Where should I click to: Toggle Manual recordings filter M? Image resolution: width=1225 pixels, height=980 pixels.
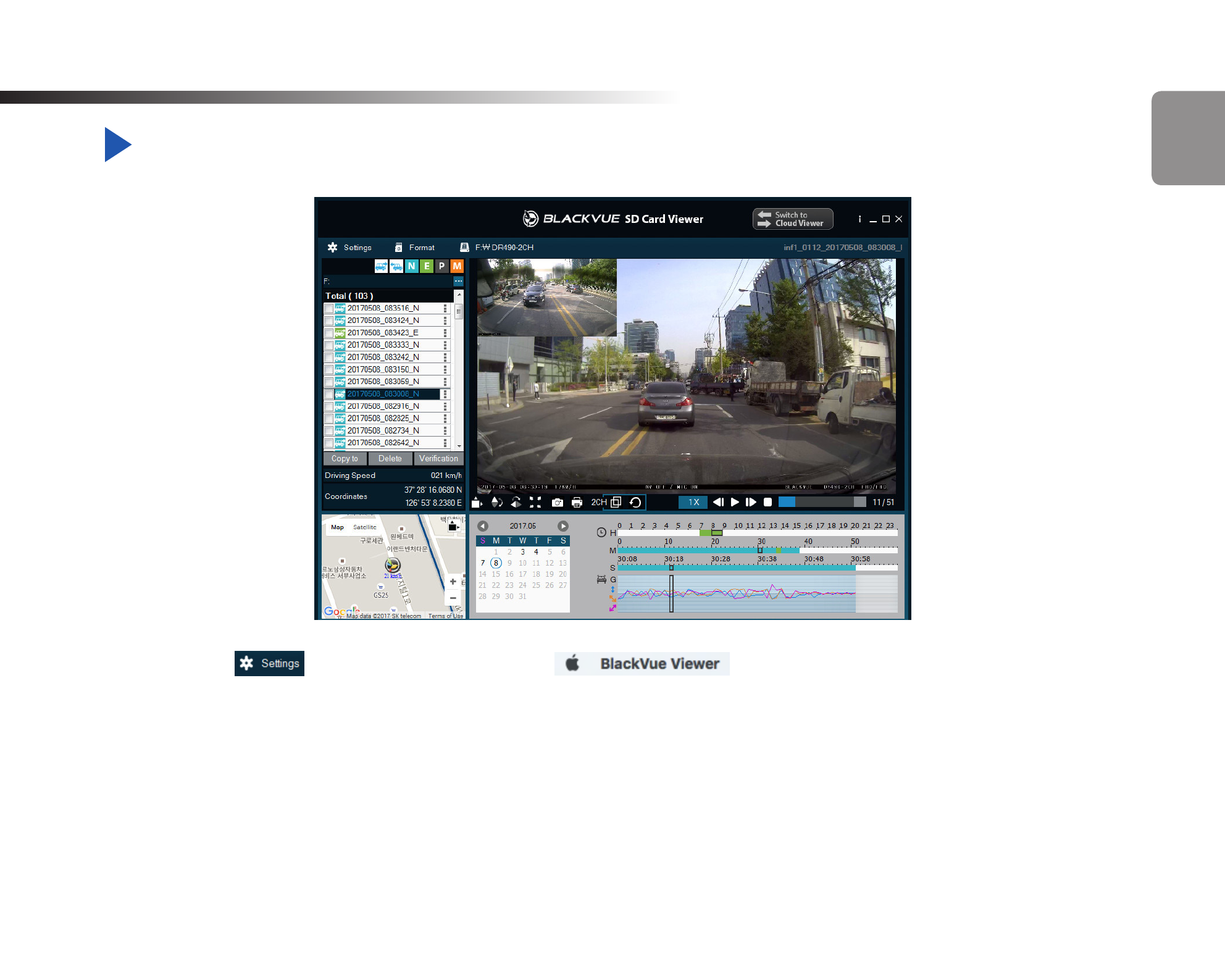pyautogui.click(x=457, y=266)
